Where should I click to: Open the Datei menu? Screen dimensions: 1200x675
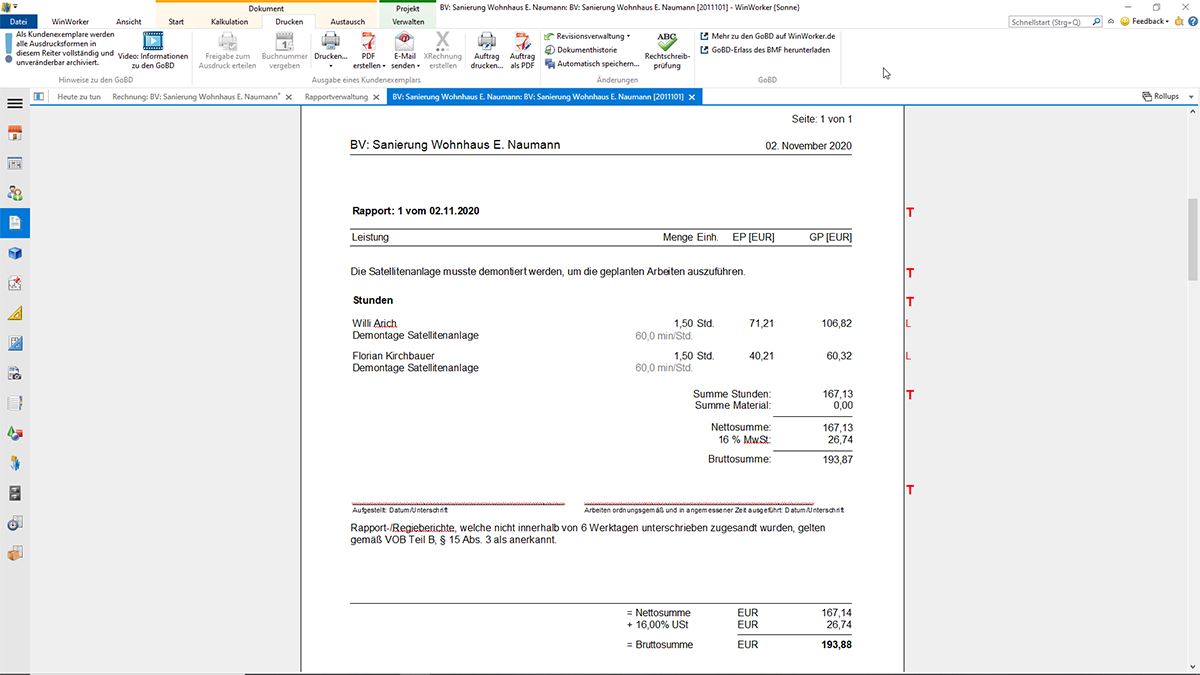point(18,21)
